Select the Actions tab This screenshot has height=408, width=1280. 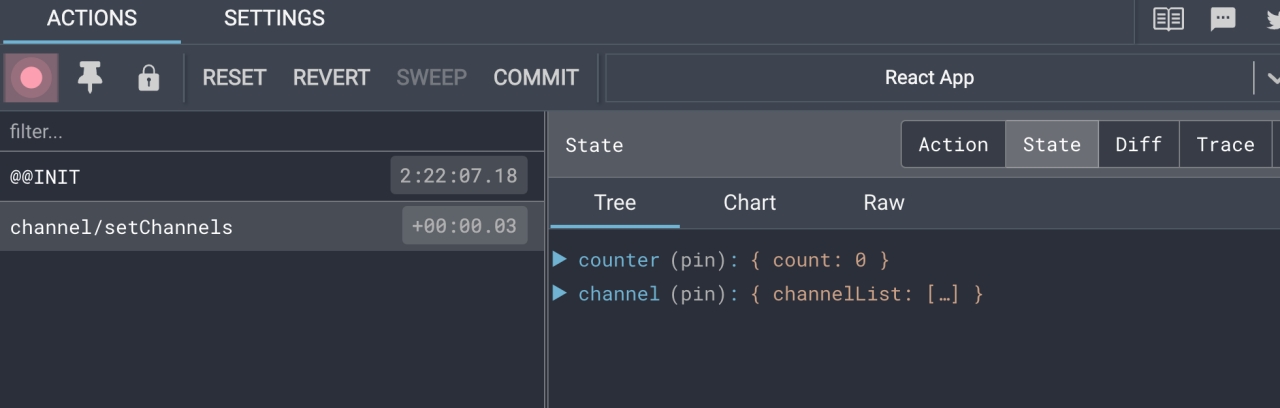click(92, 19)
